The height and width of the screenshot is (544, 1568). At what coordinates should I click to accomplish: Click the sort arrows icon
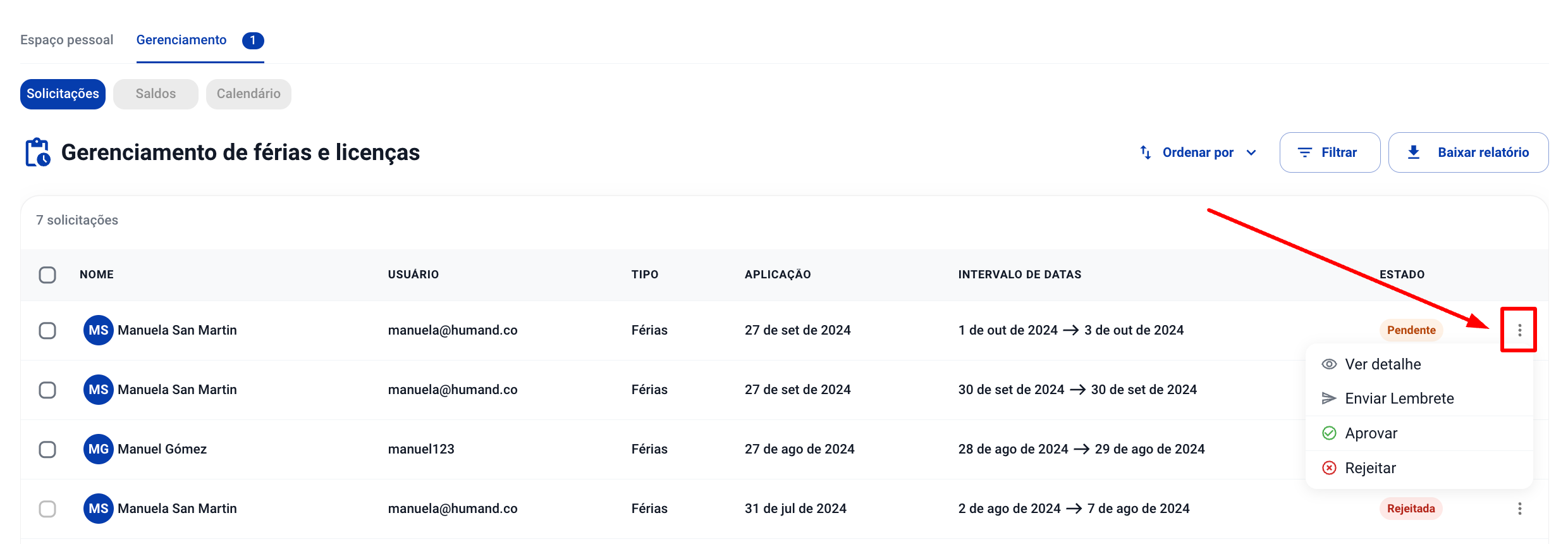click(1145, 152)
